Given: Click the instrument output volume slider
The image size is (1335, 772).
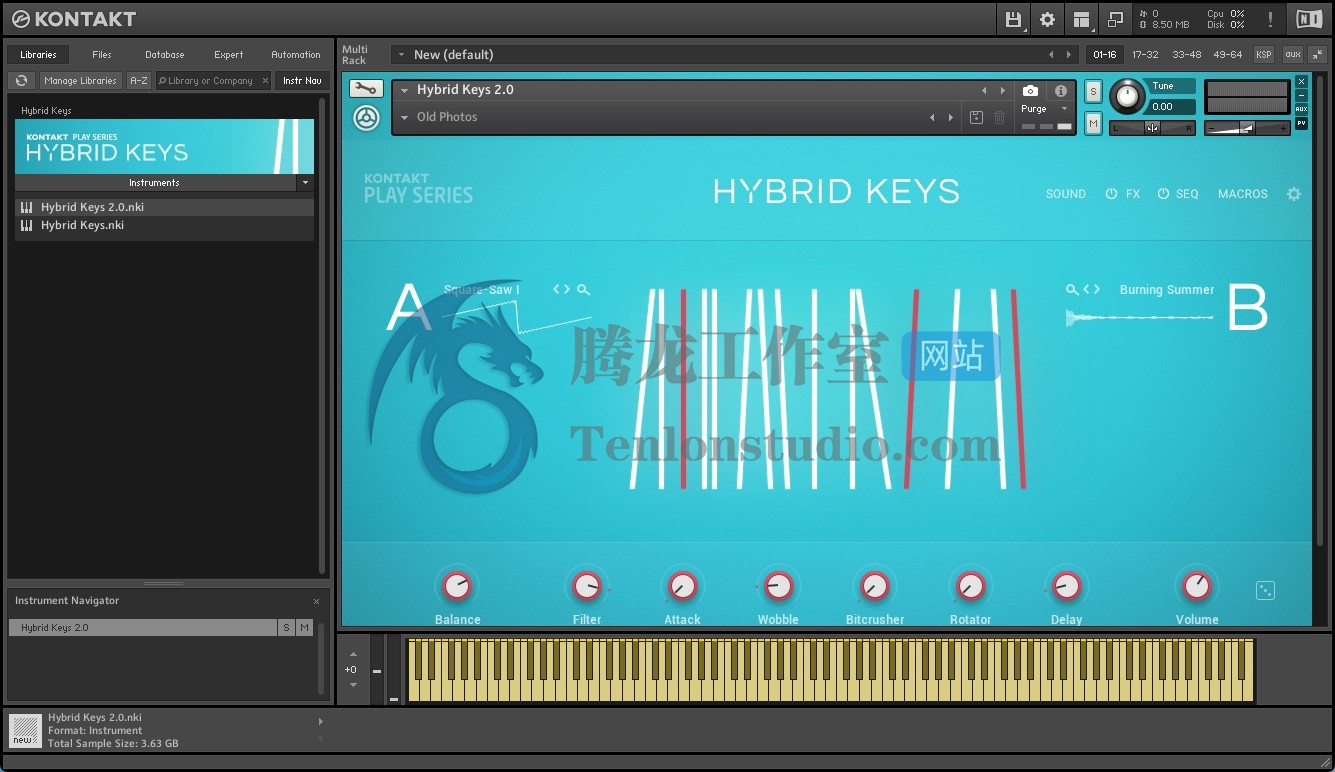Looking at the screenshot, I should point(1247,128).
